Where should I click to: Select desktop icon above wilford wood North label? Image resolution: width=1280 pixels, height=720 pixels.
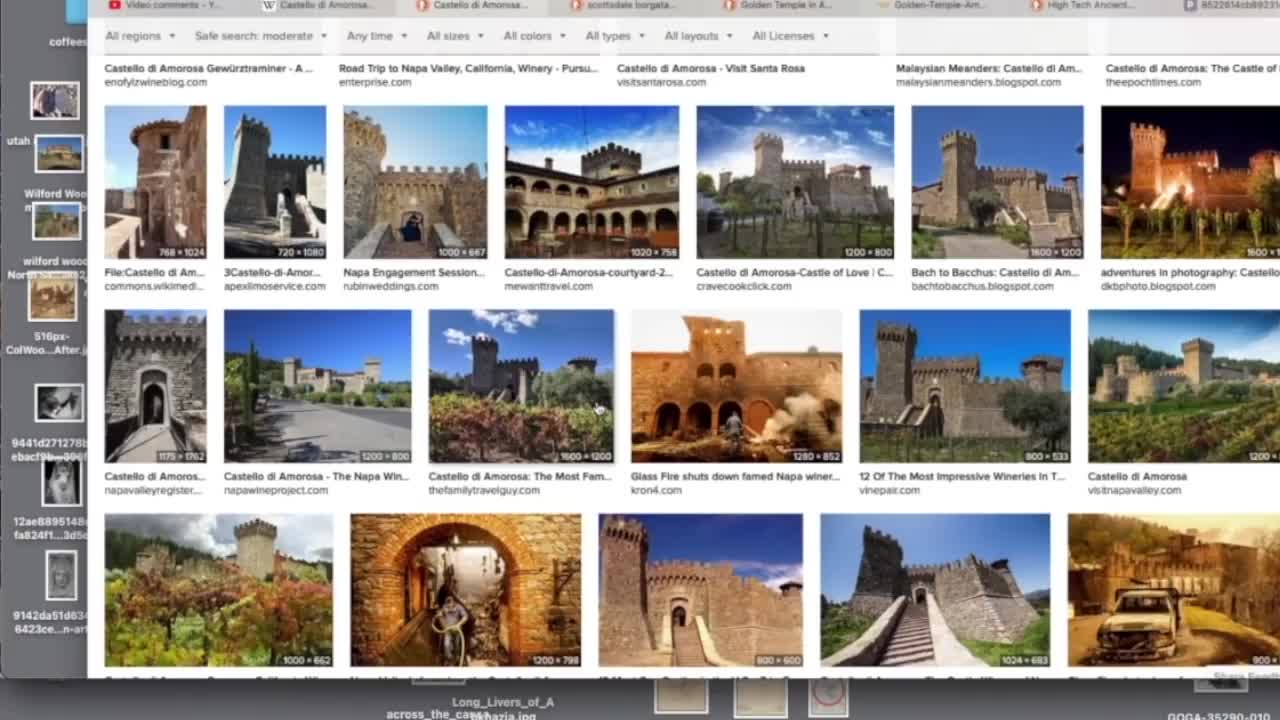(57, 221)
